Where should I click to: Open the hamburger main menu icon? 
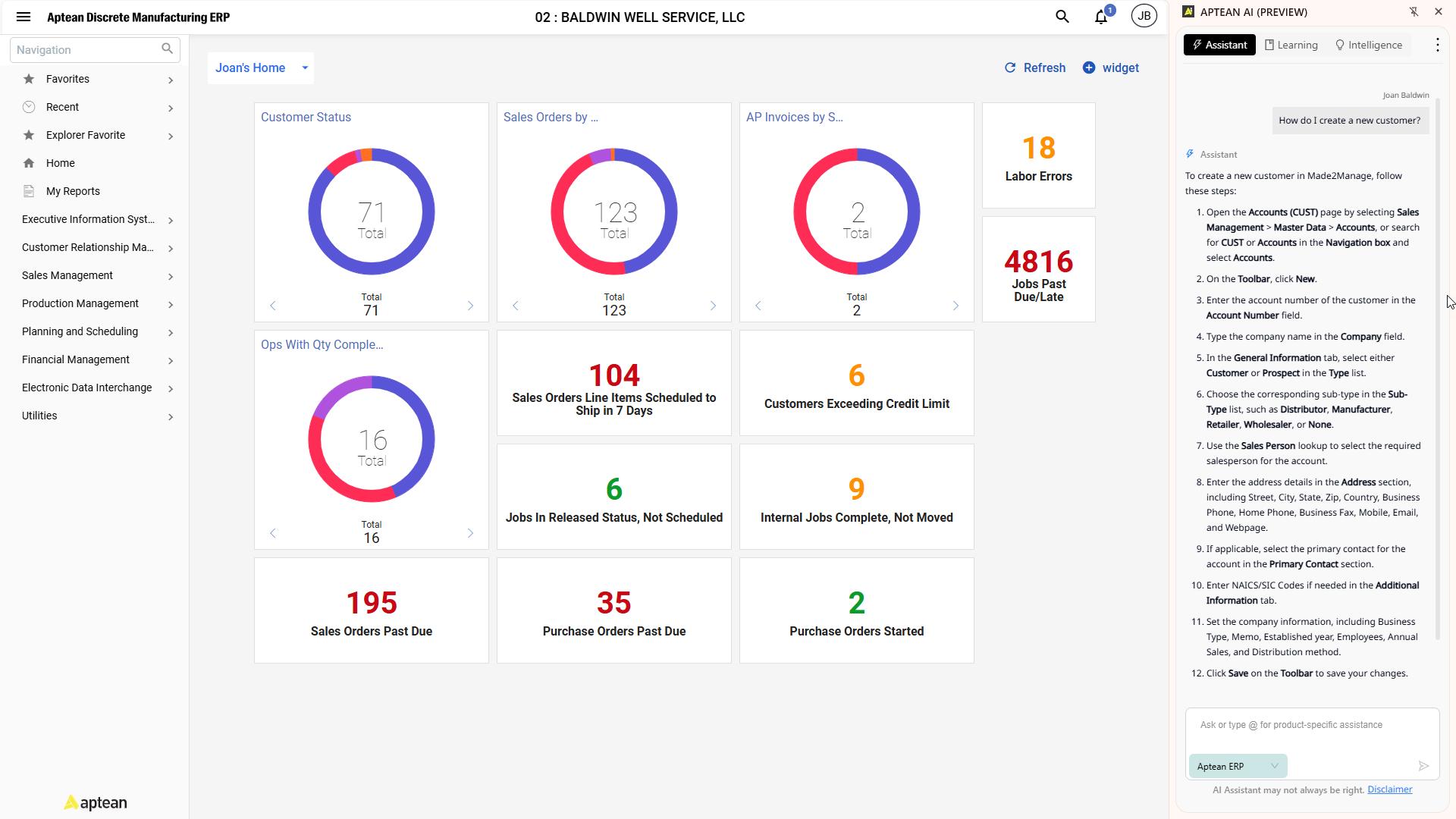tap(24, 17)
